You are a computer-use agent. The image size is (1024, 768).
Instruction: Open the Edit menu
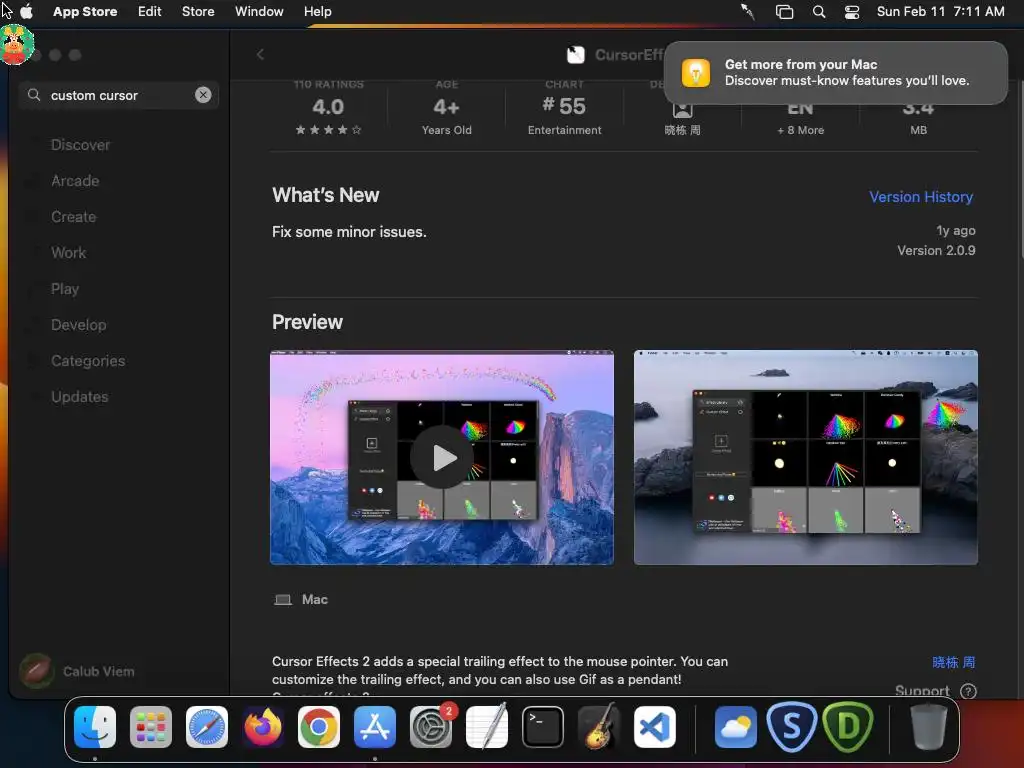pos(150,11)
